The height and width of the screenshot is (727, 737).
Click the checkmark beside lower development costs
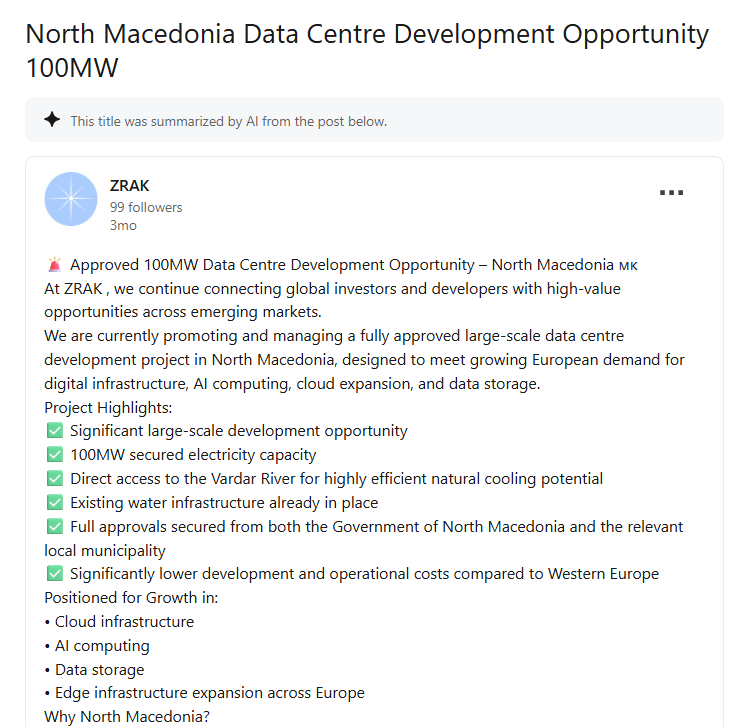pos(55,573)
